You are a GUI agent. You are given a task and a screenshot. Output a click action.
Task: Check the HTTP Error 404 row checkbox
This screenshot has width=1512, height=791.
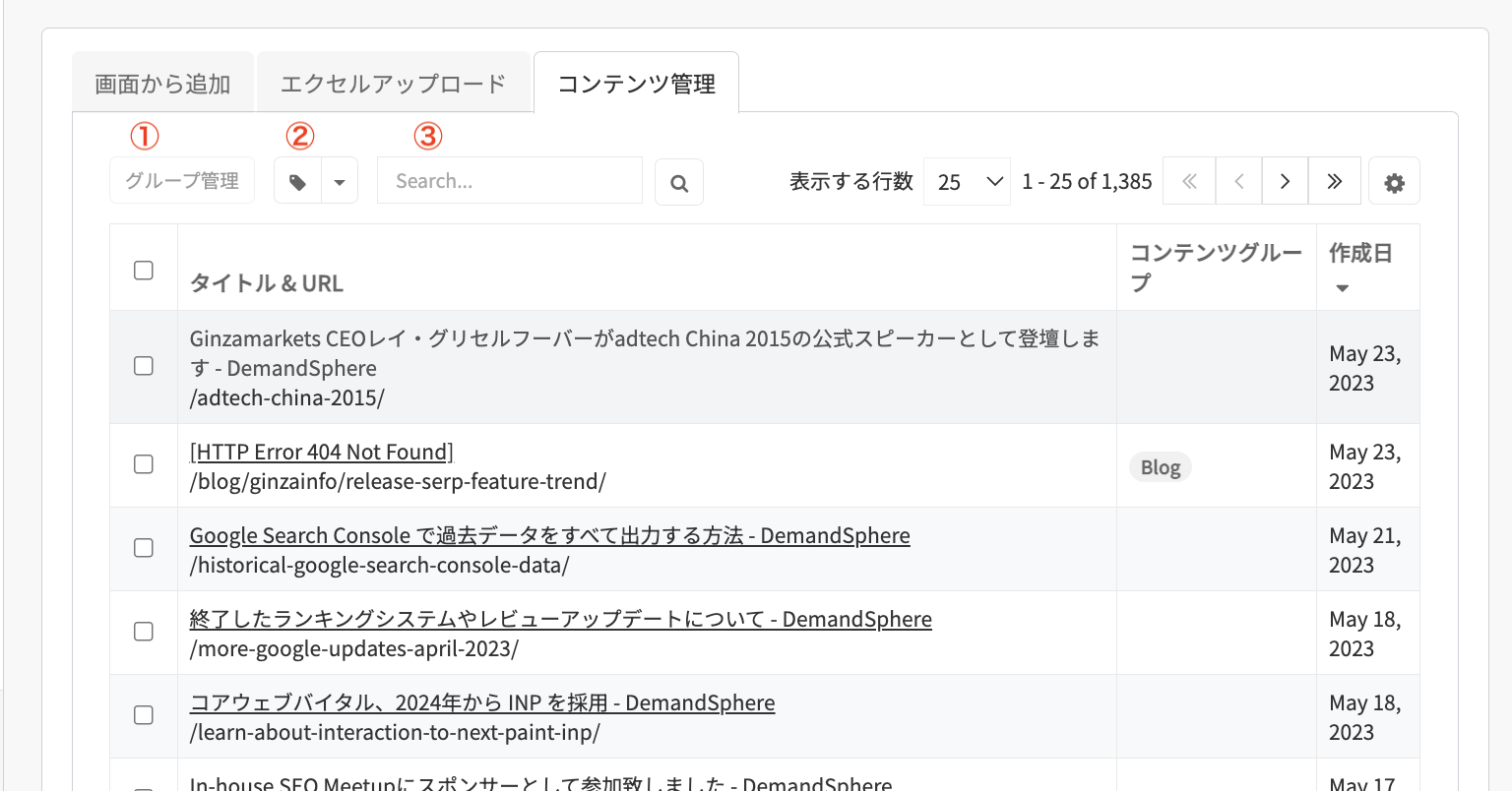(x=144, y=464)
